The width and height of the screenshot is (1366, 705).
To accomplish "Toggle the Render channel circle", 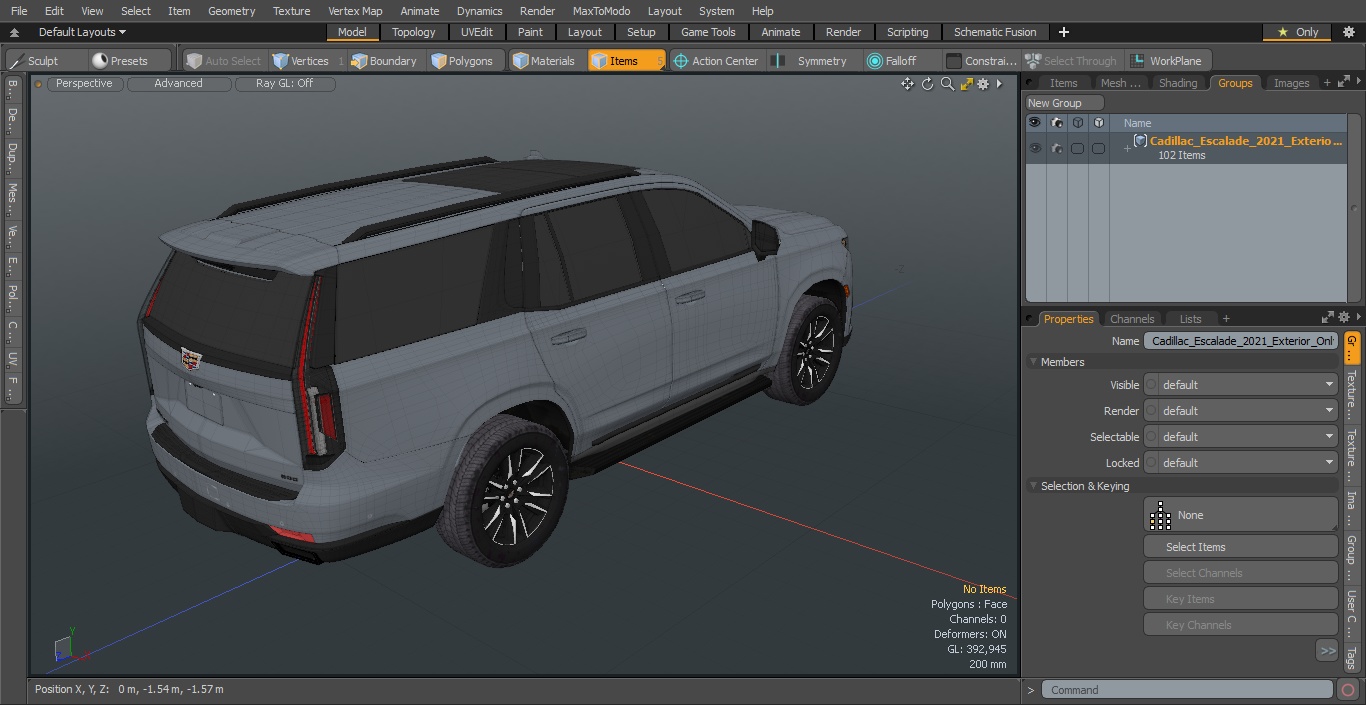I will [x=1151, y=411].
